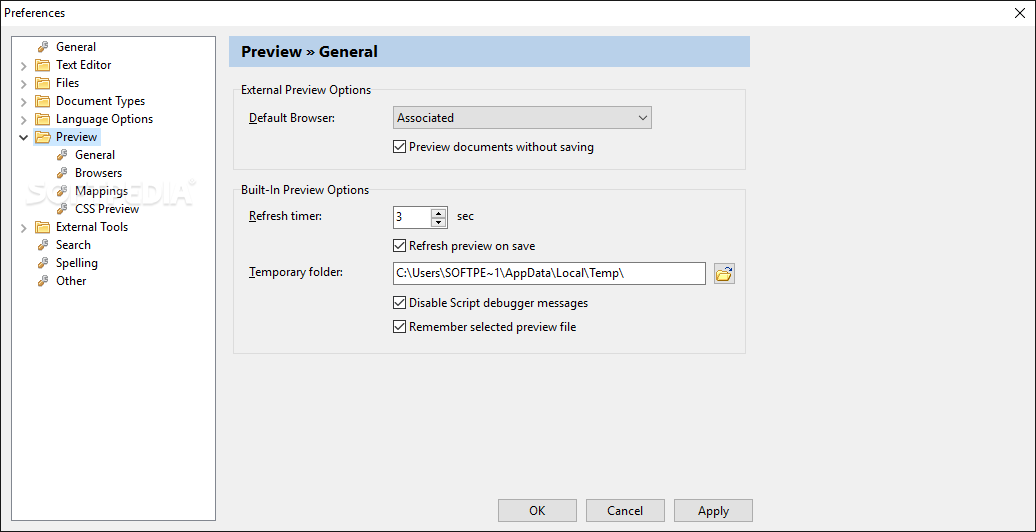Click the Language Options folder icon
Screen dimensions: 1036x532
[x=43, y=119]
